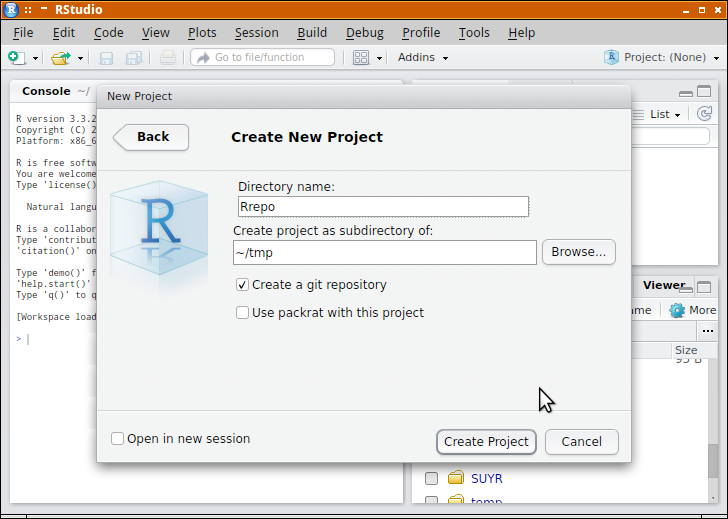Open the Help menu
Screen dimensions: 728x519
(x=521, y=32)
